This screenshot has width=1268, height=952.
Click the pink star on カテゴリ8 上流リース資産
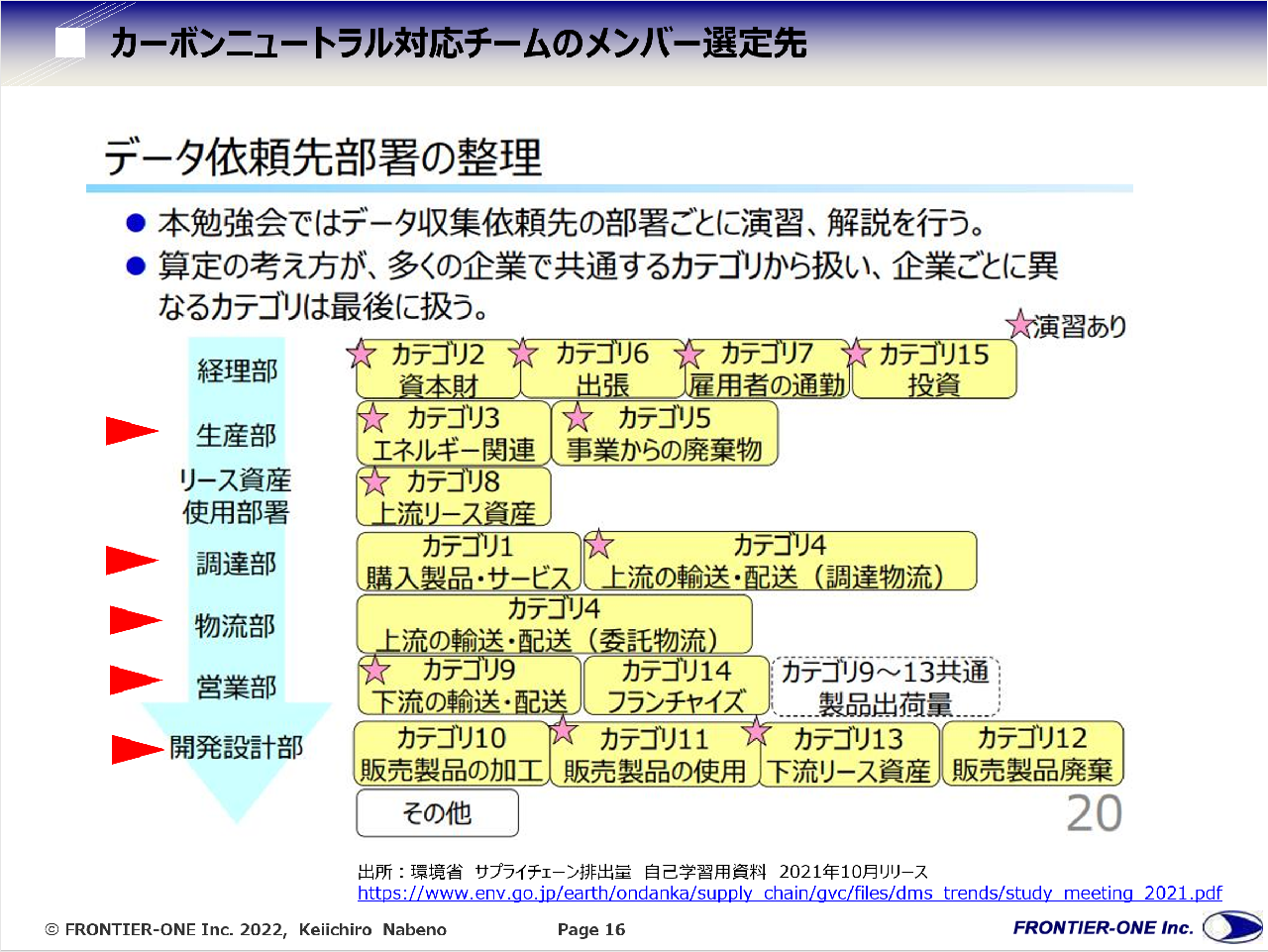(374, 482)
